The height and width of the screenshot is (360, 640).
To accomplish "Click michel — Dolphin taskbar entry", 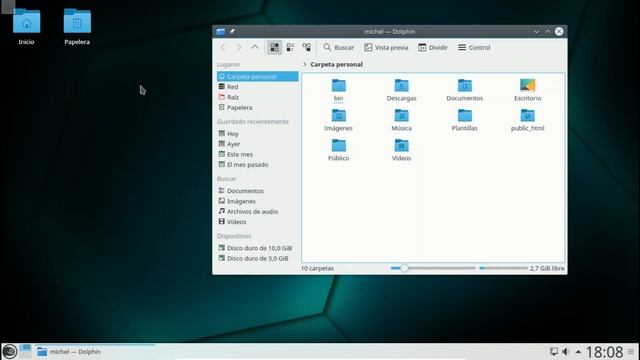I will point(95,351).
